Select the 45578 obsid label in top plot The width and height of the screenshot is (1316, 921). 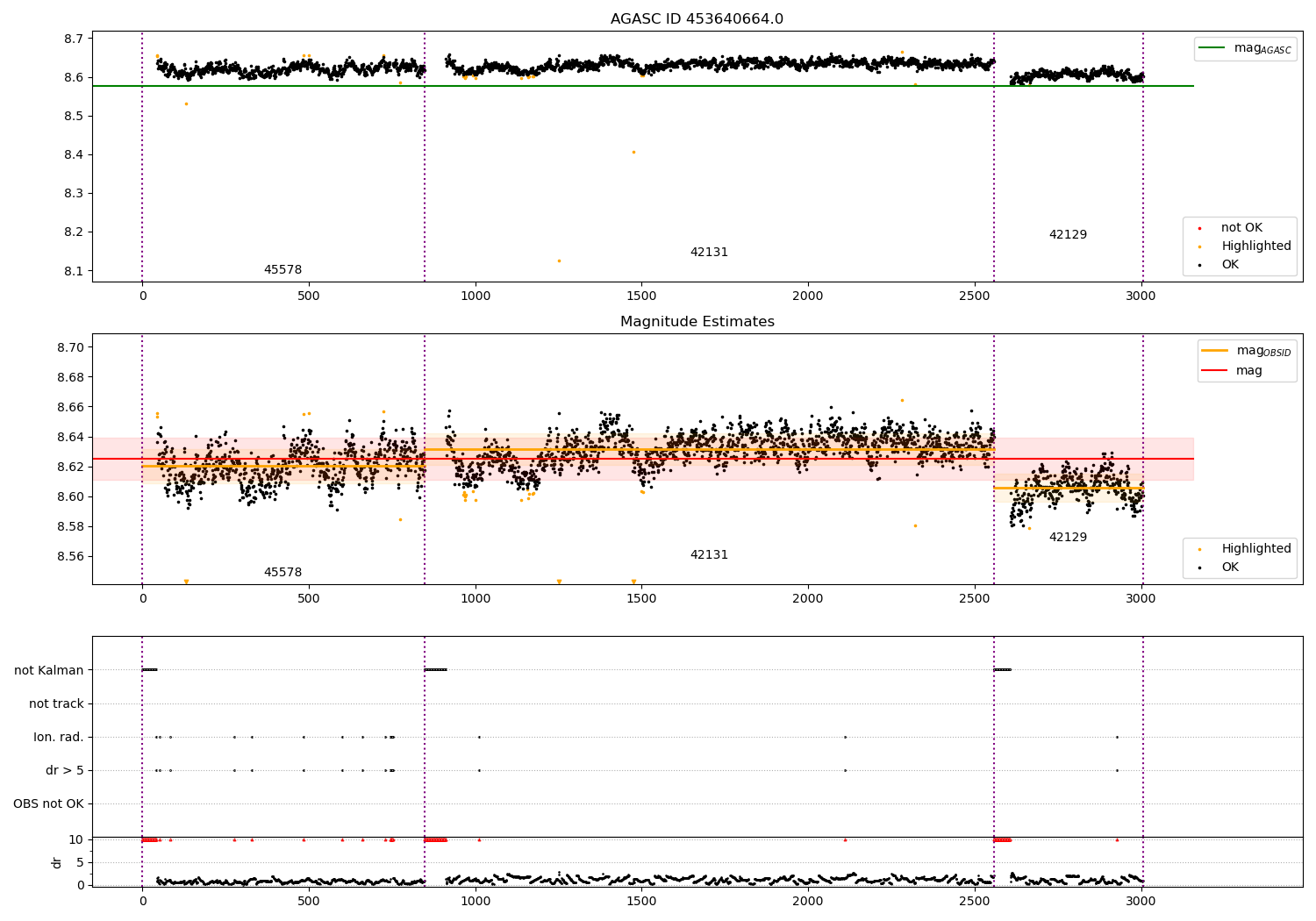(283, 270)
